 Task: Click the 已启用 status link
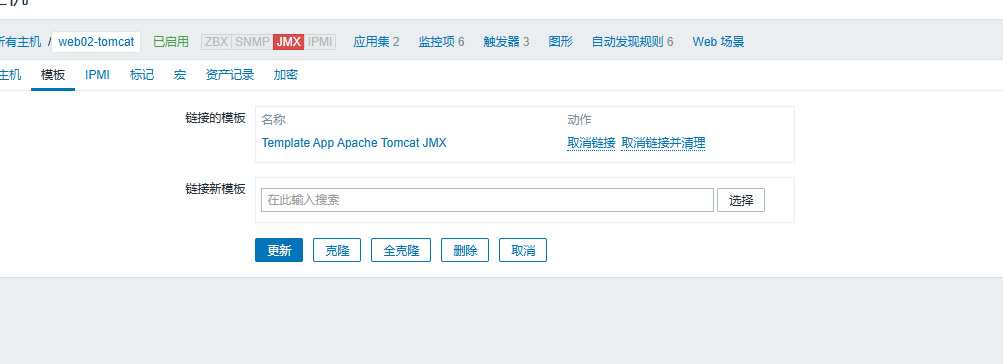(171, 42)
